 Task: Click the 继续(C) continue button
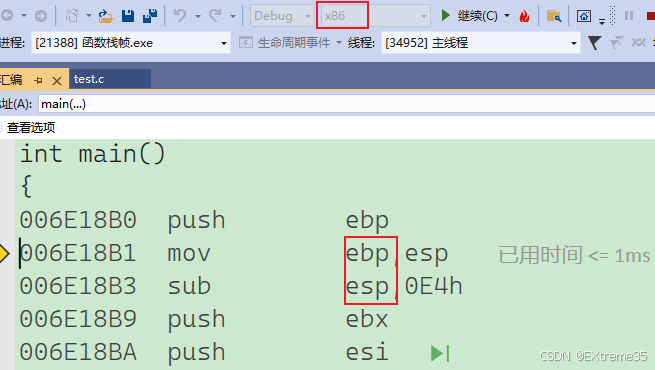click(469, 16)
